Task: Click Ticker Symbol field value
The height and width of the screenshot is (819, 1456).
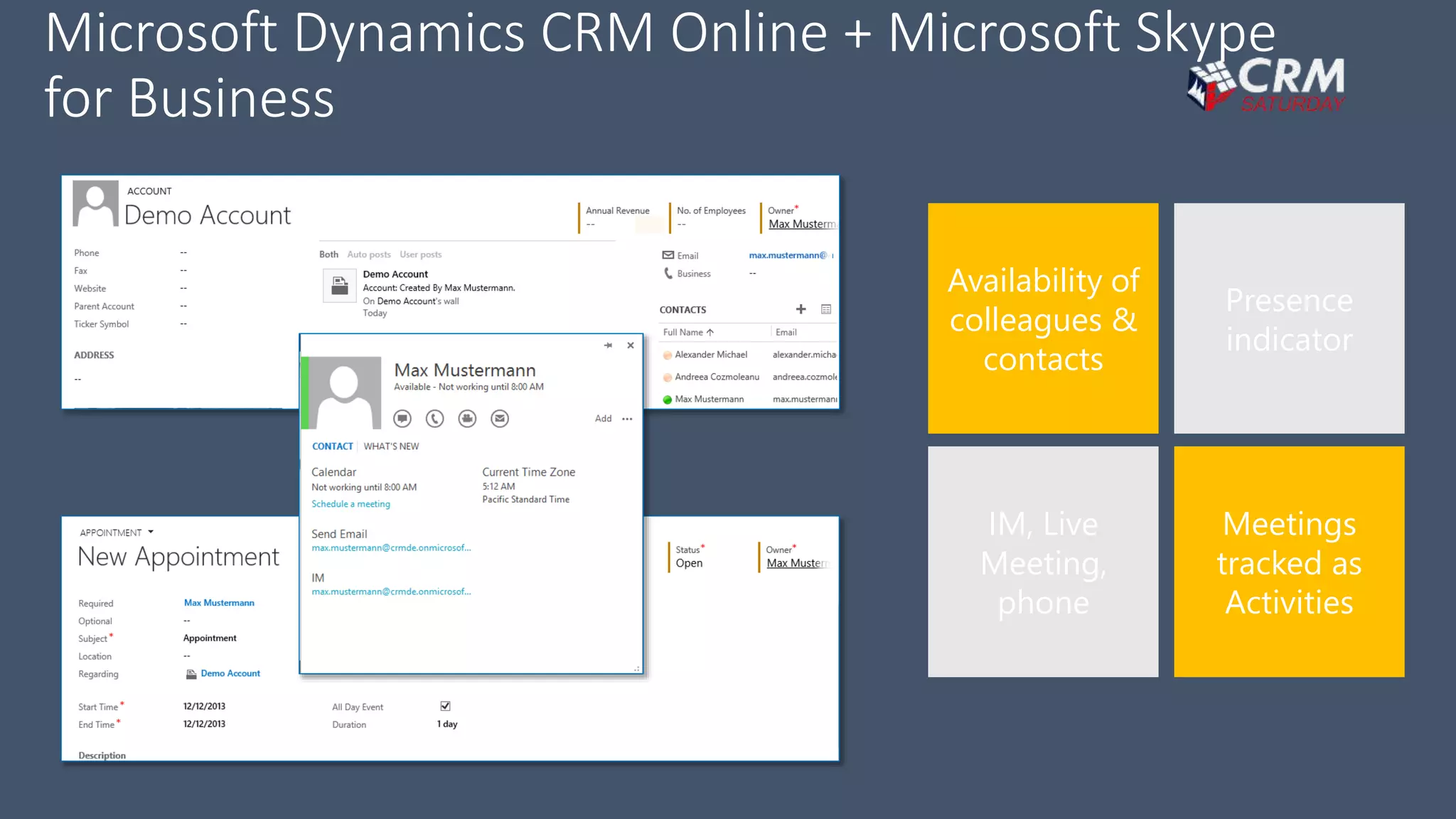Action: (183, 324)
